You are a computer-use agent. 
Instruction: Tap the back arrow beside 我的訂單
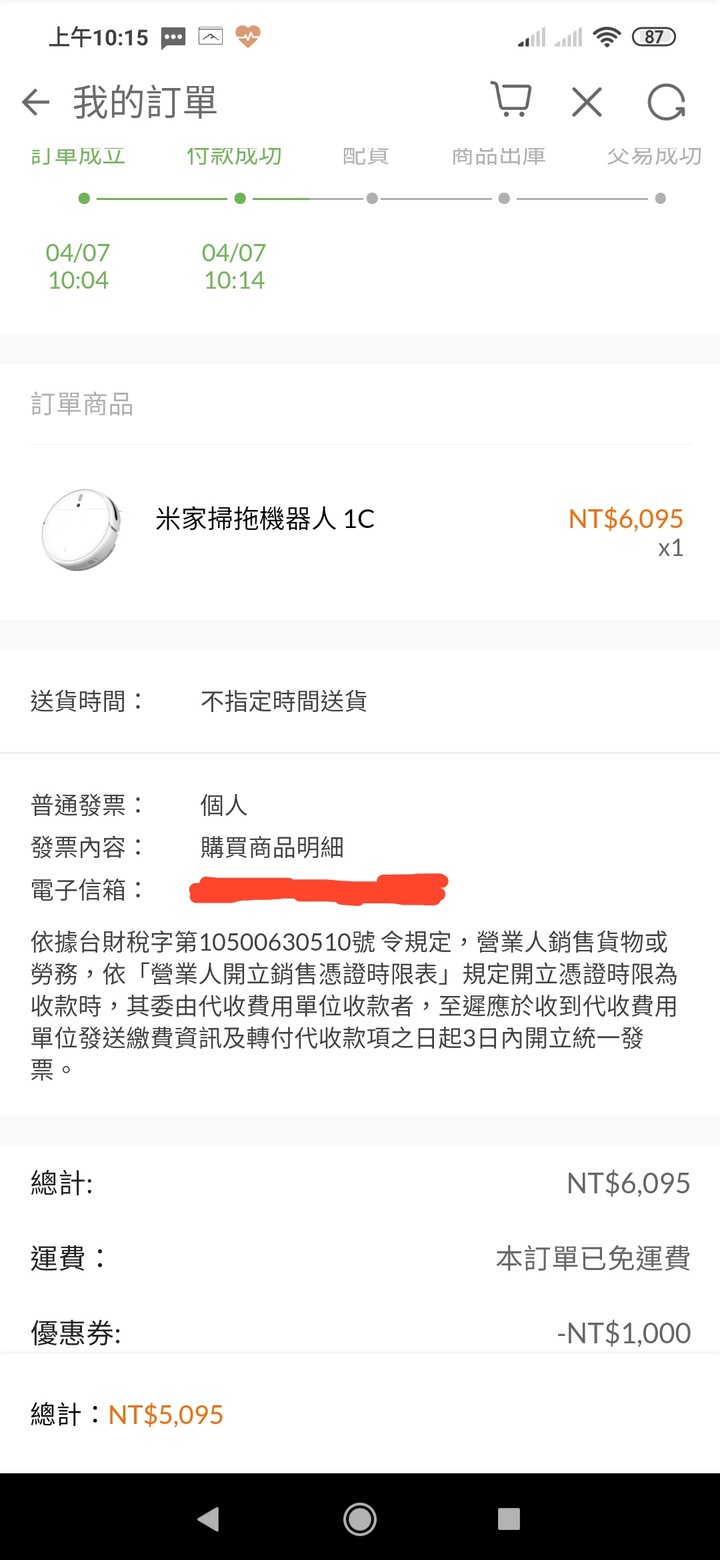coord(35,102)
